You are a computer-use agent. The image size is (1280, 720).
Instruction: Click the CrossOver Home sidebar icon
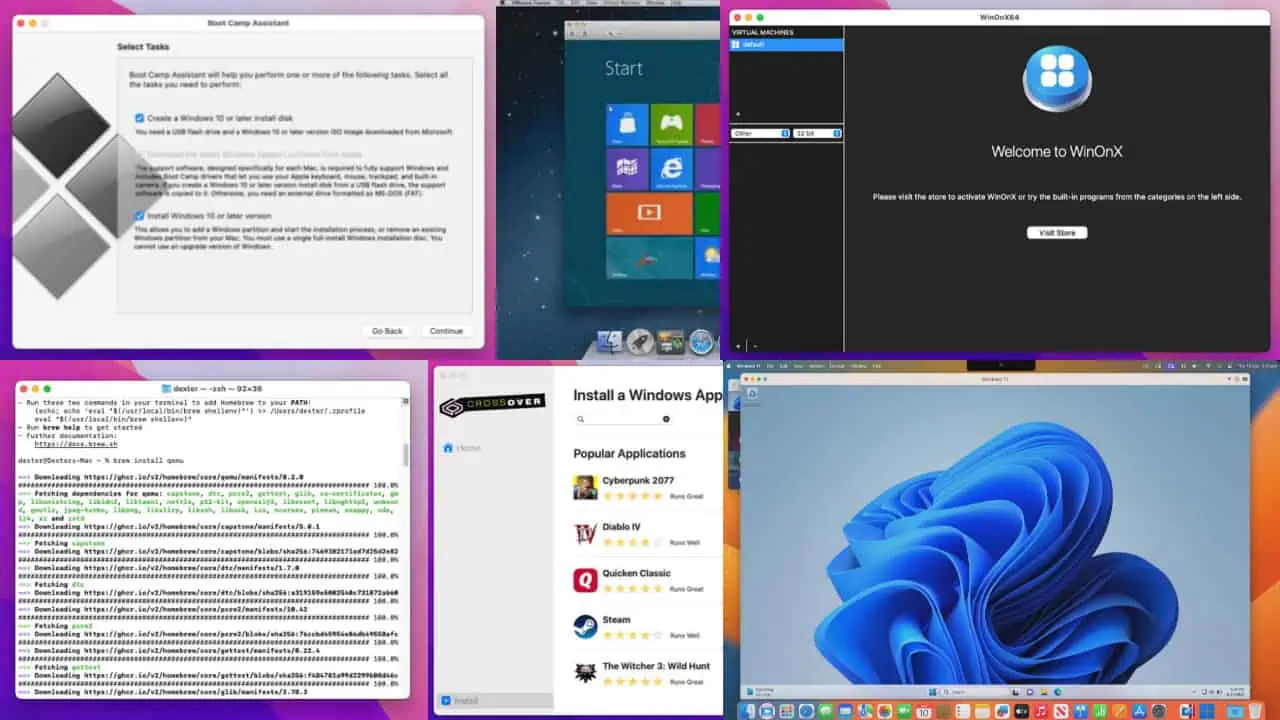[x=448, y=448]
